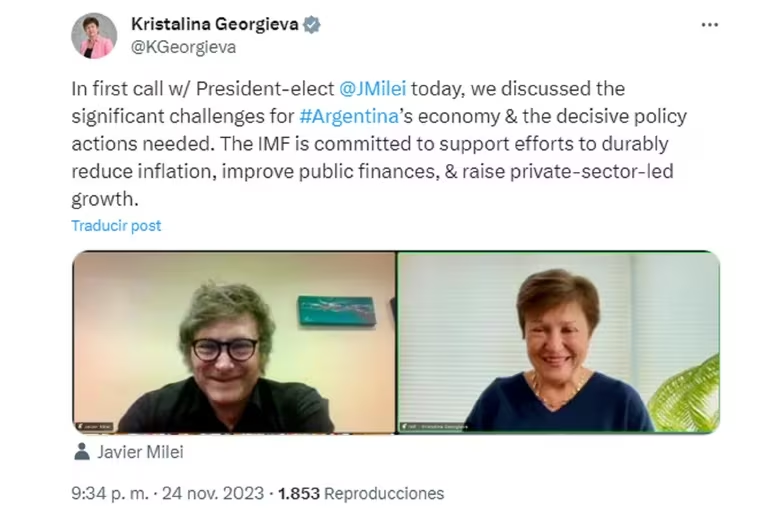
Task: Click the Kristalina Georgieva display name
Action: 215,25
